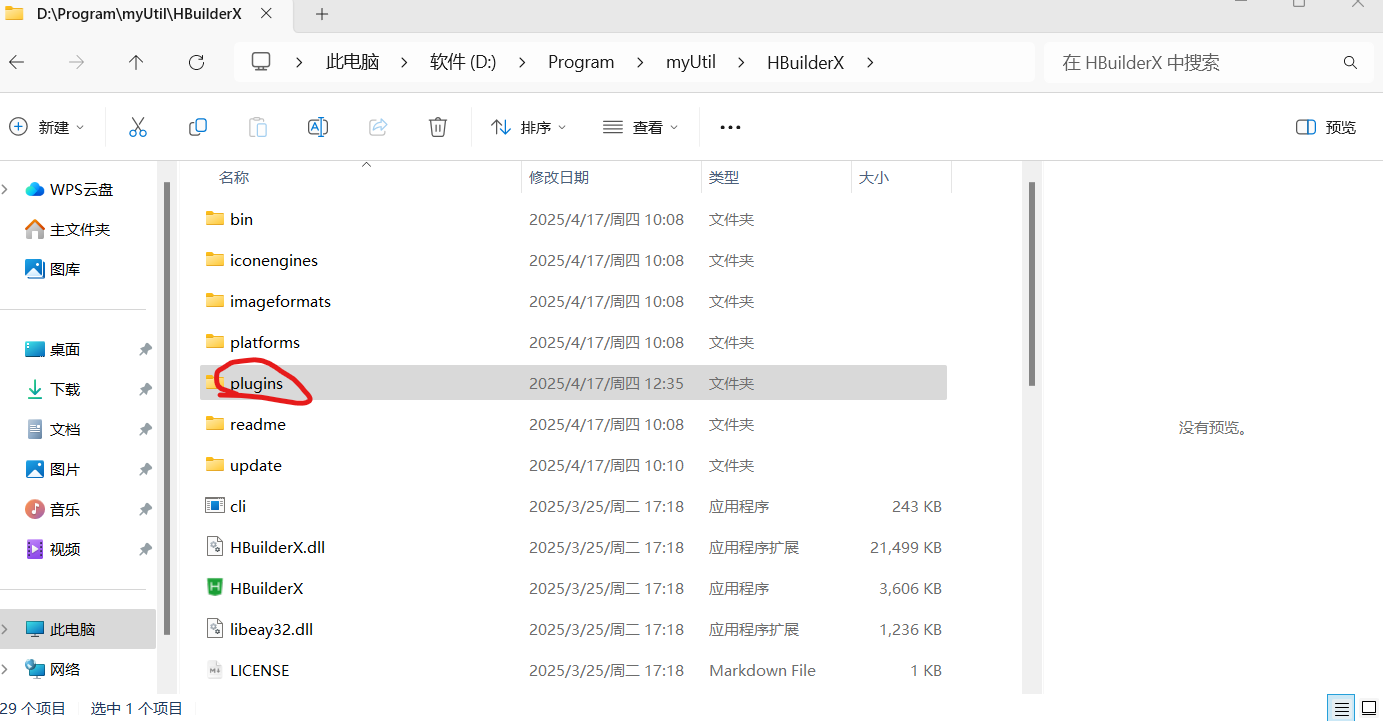Expand the 网络 tree node
This screenshot has width=1383, height=721.
pos(5,669)
